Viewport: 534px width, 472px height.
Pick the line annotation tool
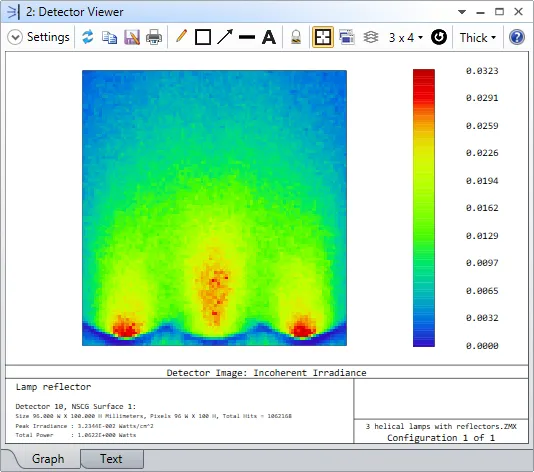pyautogui.click(x=247, y=37)
